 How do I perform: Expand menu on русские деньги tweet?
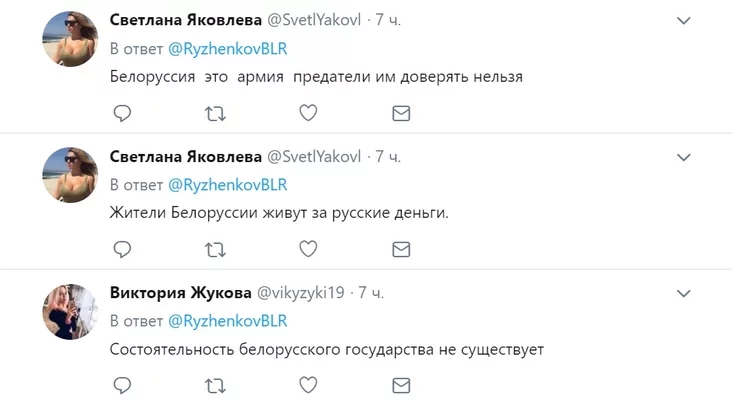[x=684, y=157]
